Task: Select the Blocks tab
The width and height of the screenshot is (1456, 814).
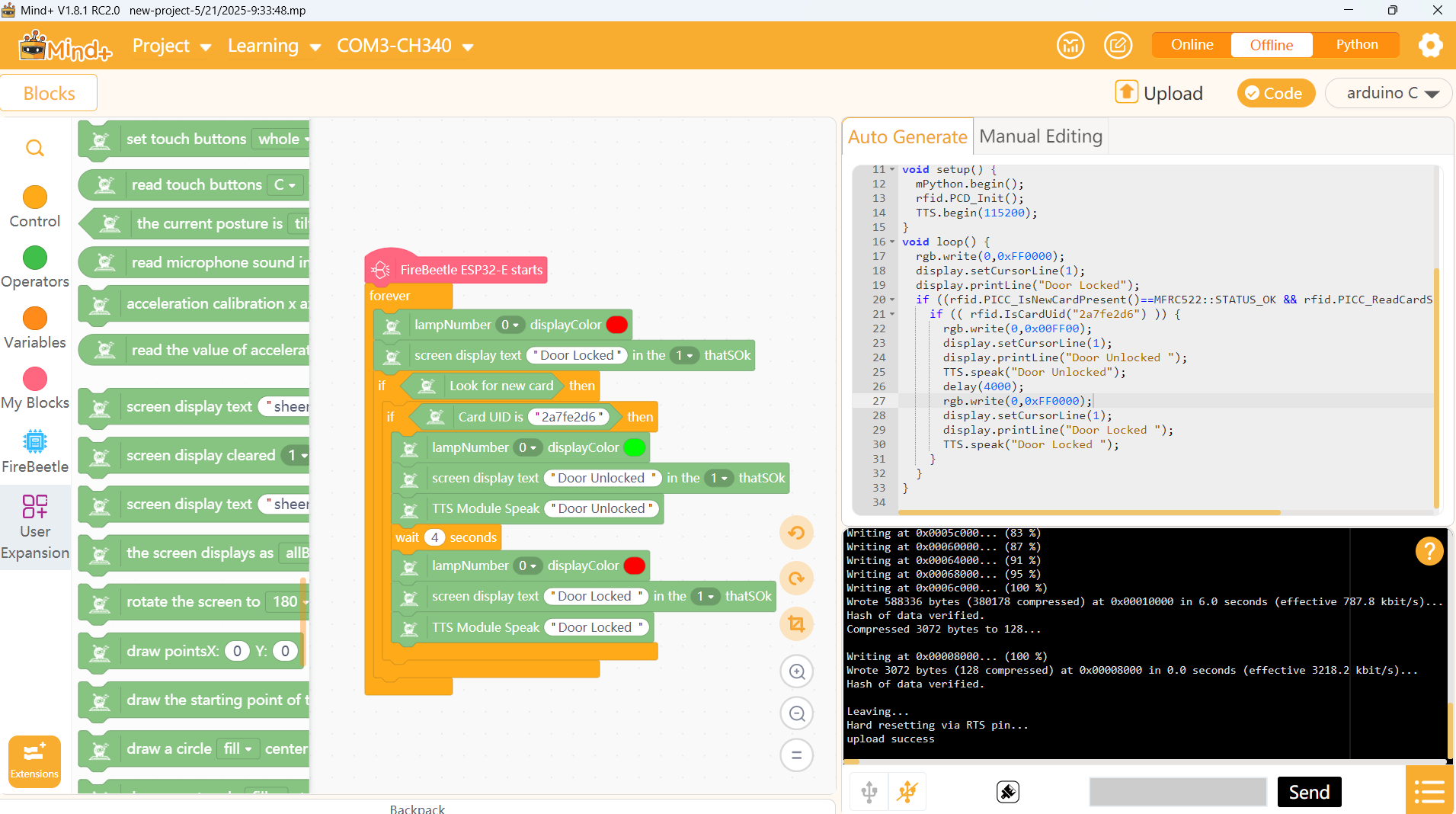Action: click(49, 93)
